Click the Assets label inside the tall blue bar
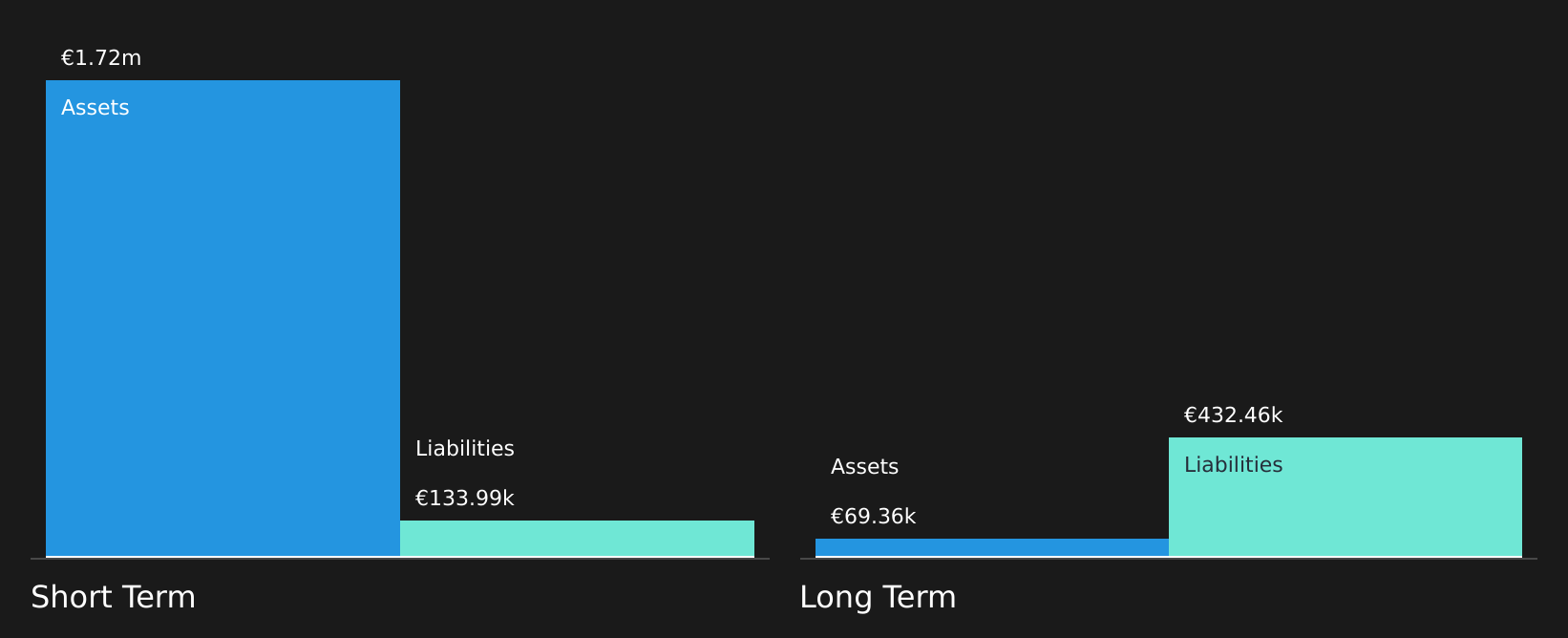This screenshot has height=638, width=1568. point(95,108)
